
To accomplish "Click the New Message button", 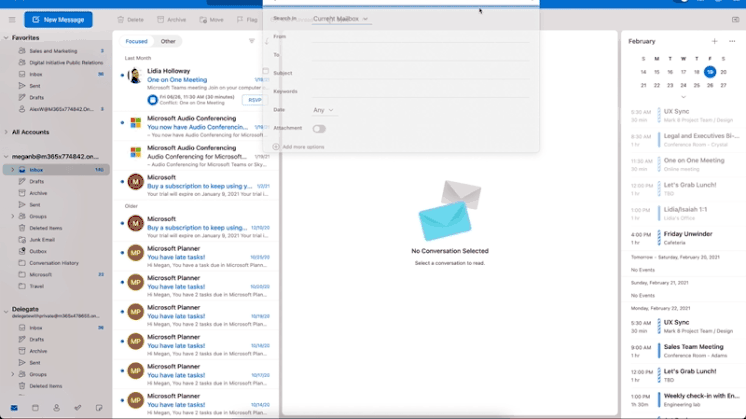I will 58,19.
